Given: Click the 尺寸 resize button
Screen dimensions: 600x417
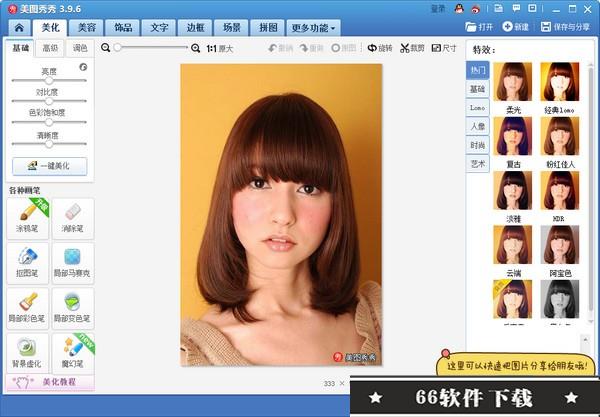Looking at the screenshot, I should pos(444,48).
